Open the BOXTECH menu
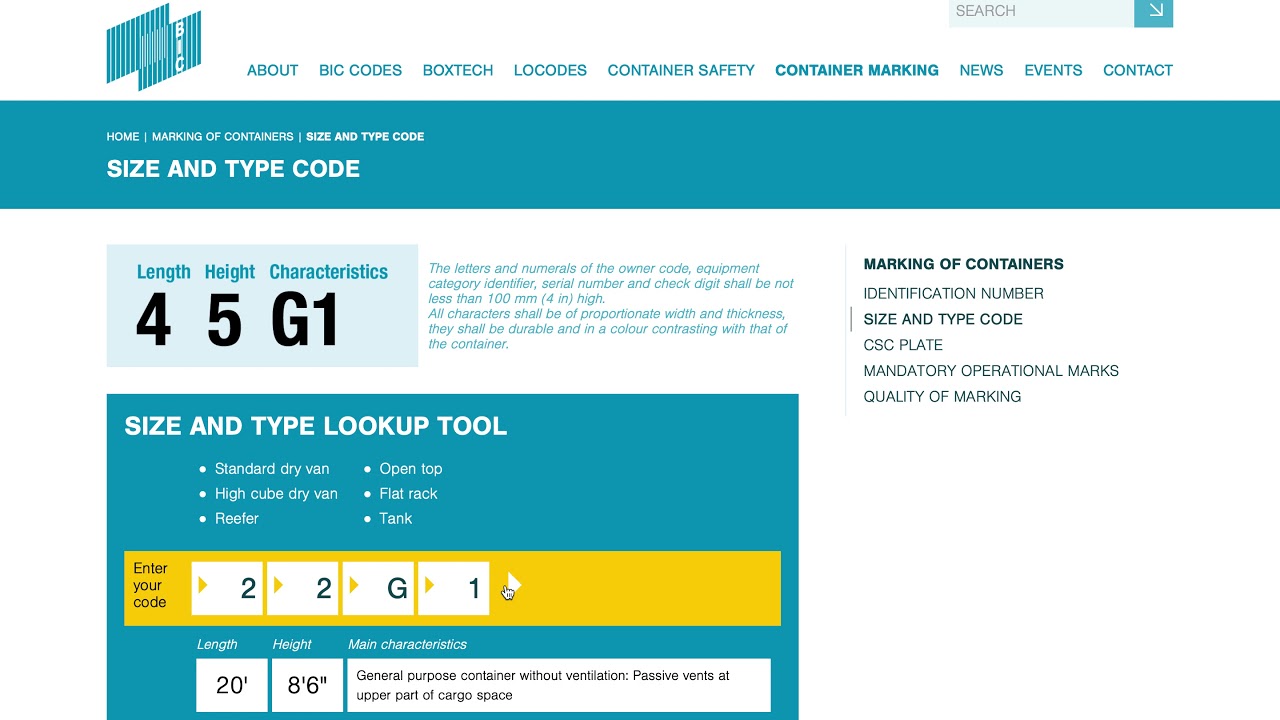Image resolution: width=1280 pixels, height=720 pixels. (458, 70)
